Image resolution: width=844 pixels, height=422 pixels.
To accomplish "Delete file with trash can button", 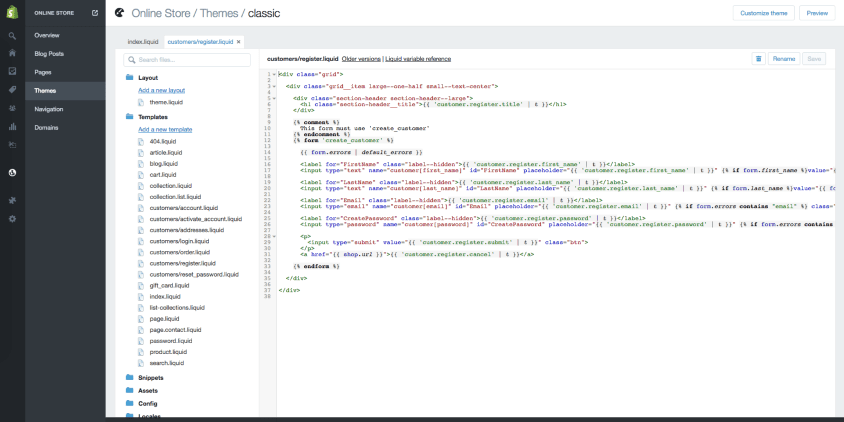I will tap(758, 59).
